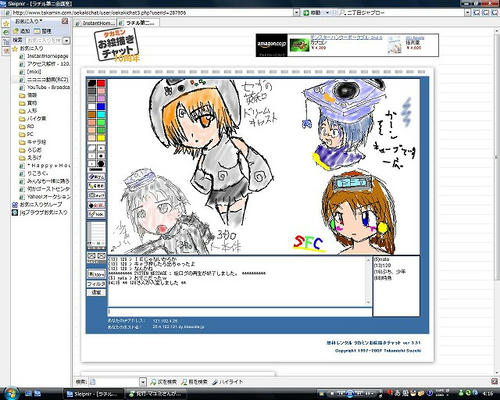The image size is (500, 400).
Task: Open the star favorites sidebar icon
Action: pyautogui.click(x=6, y=24)
